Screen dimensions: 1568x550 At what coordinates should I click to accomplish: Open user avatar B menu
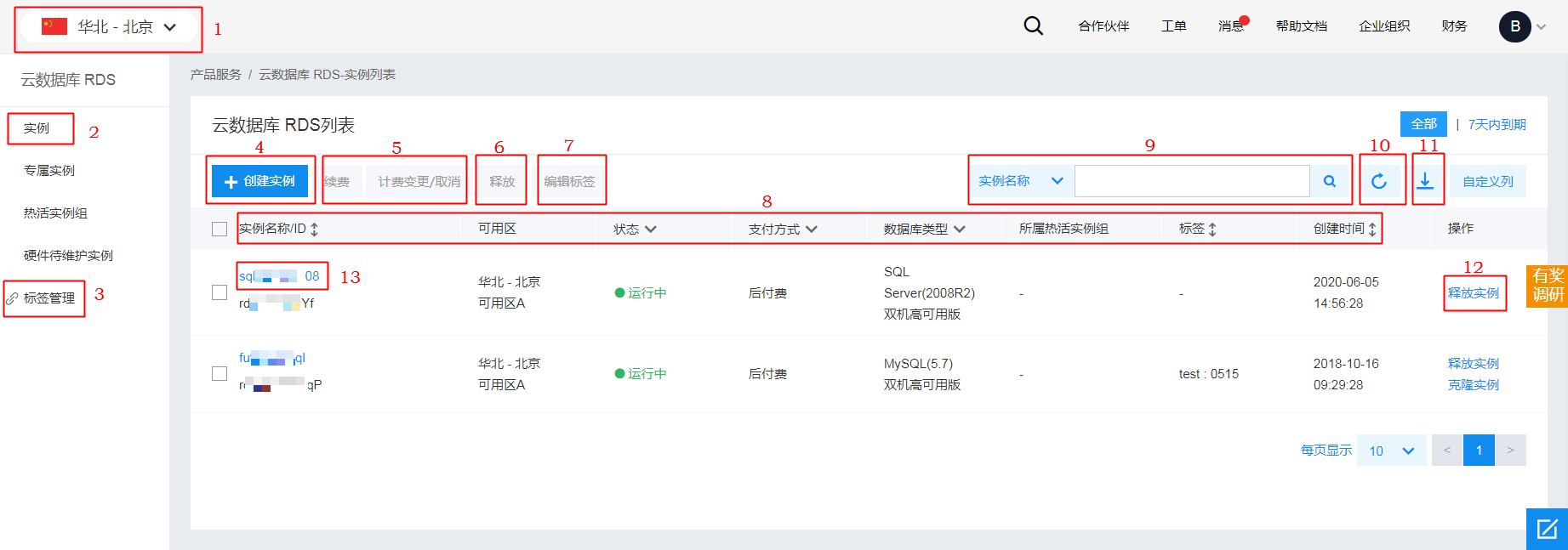click(x=1514, y=26)
